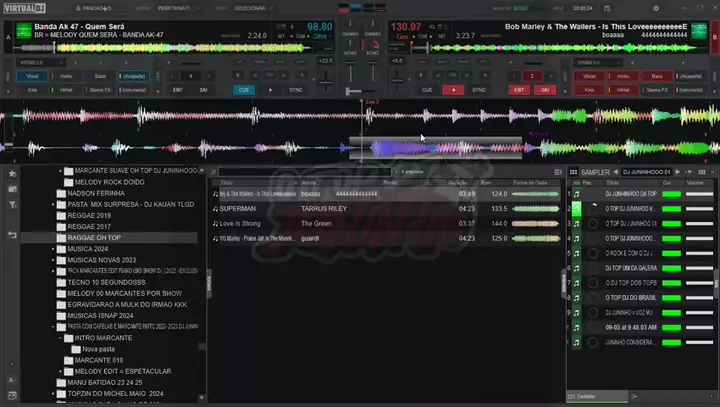The image size is (720, 407).
Task: Click the sampler grid icon beside SAMPLER
Action: pos(574,172)
